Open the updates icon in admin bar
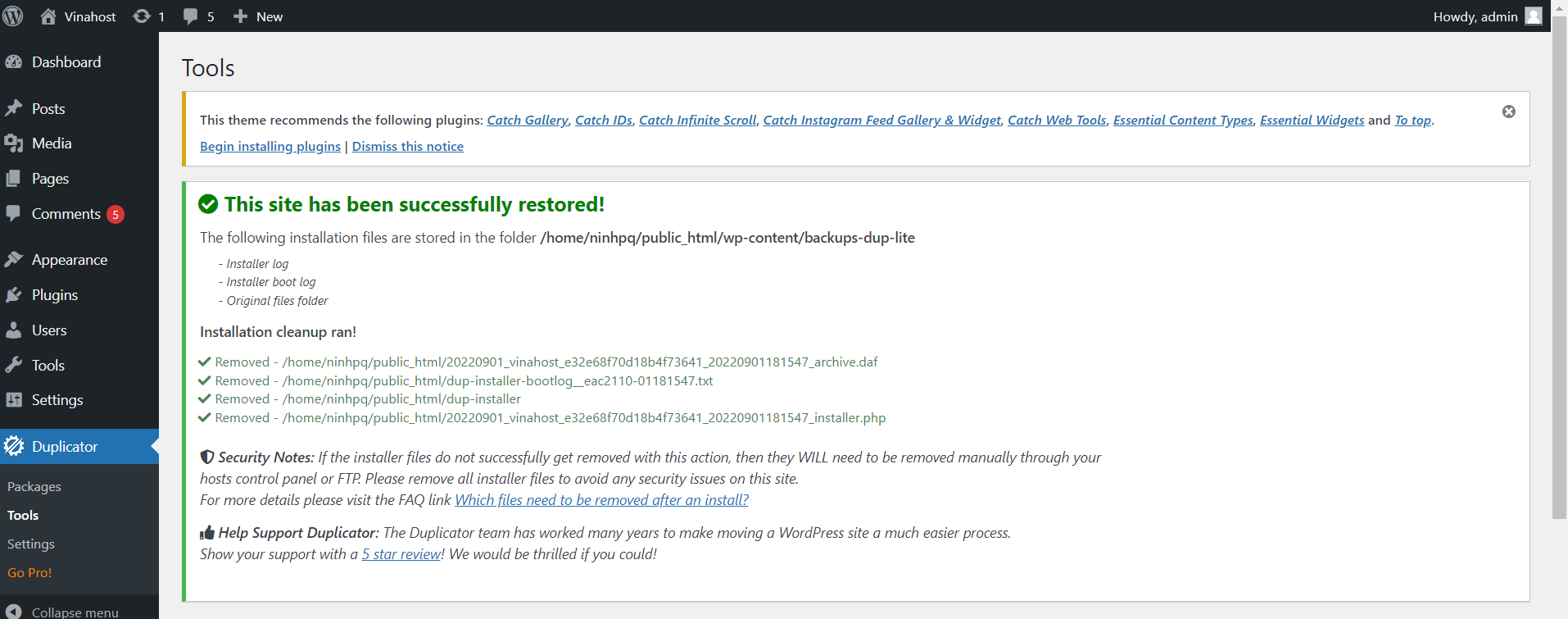The image size is (1568, 619). 142,16
